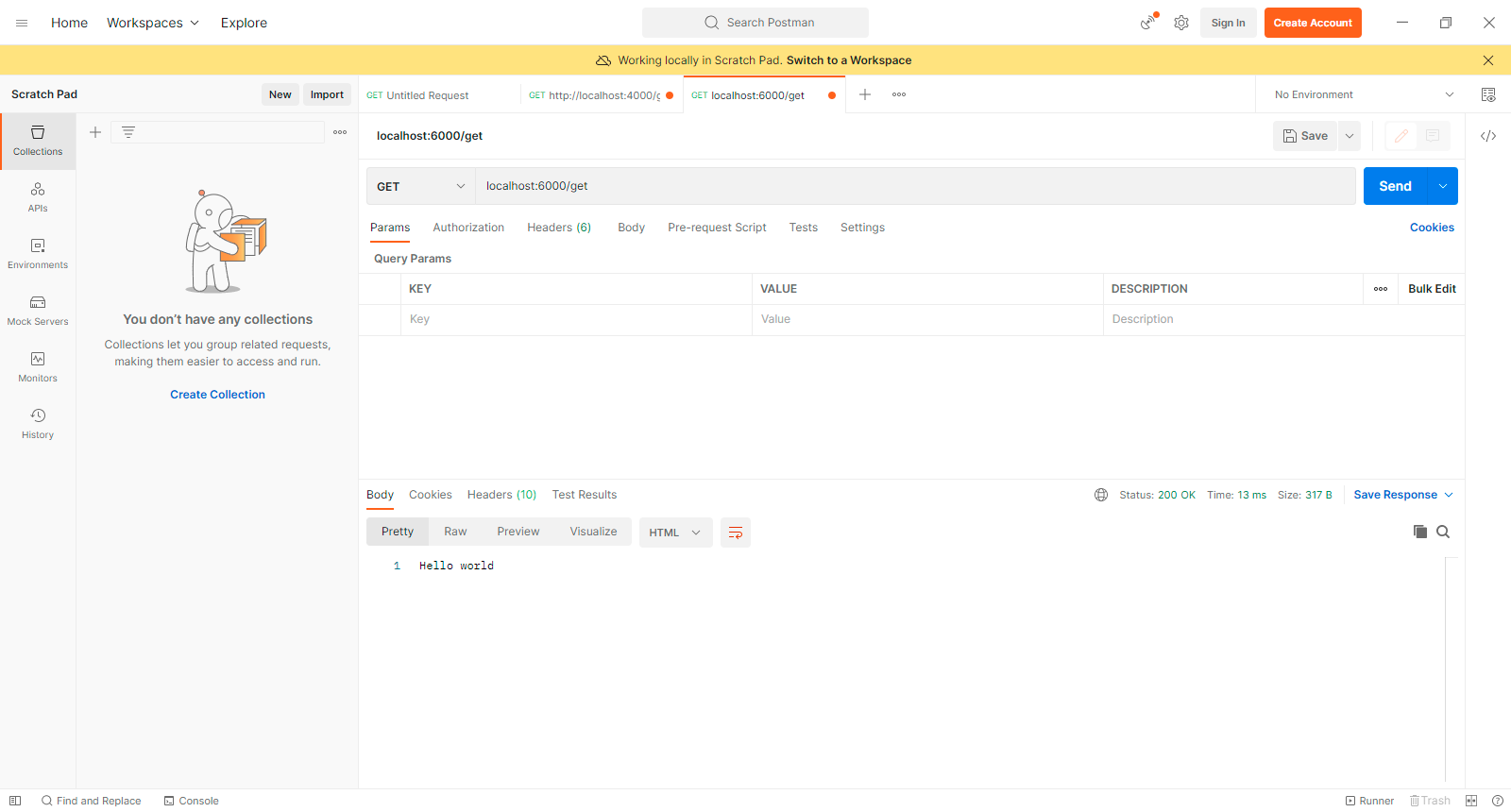Screen dimensions: 1511x812
Task: Open the Mock Servers sidebar panel
Action: (x=38, y=311)
